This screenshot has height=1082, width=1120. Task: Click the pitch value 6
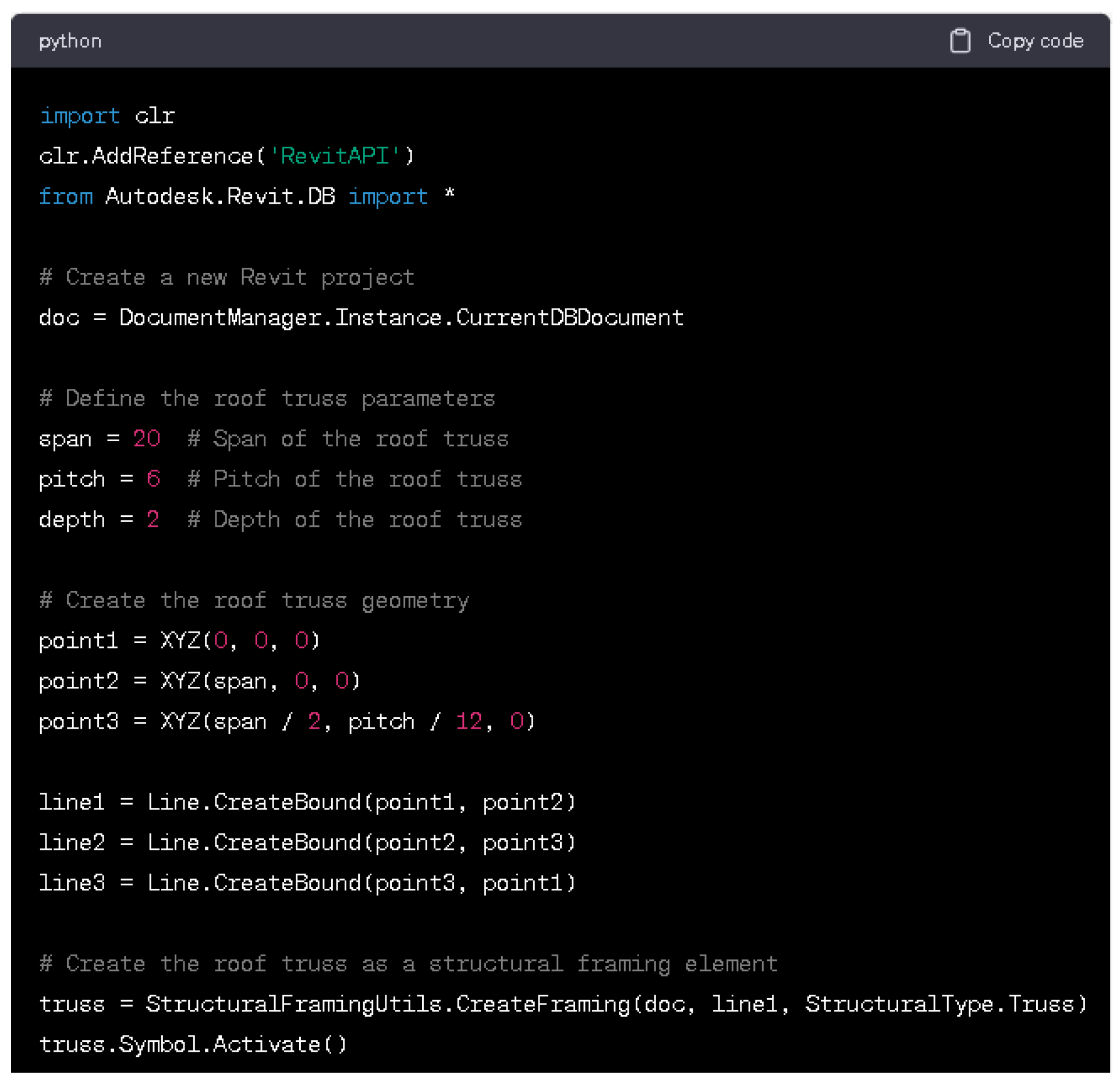point(153,479)
